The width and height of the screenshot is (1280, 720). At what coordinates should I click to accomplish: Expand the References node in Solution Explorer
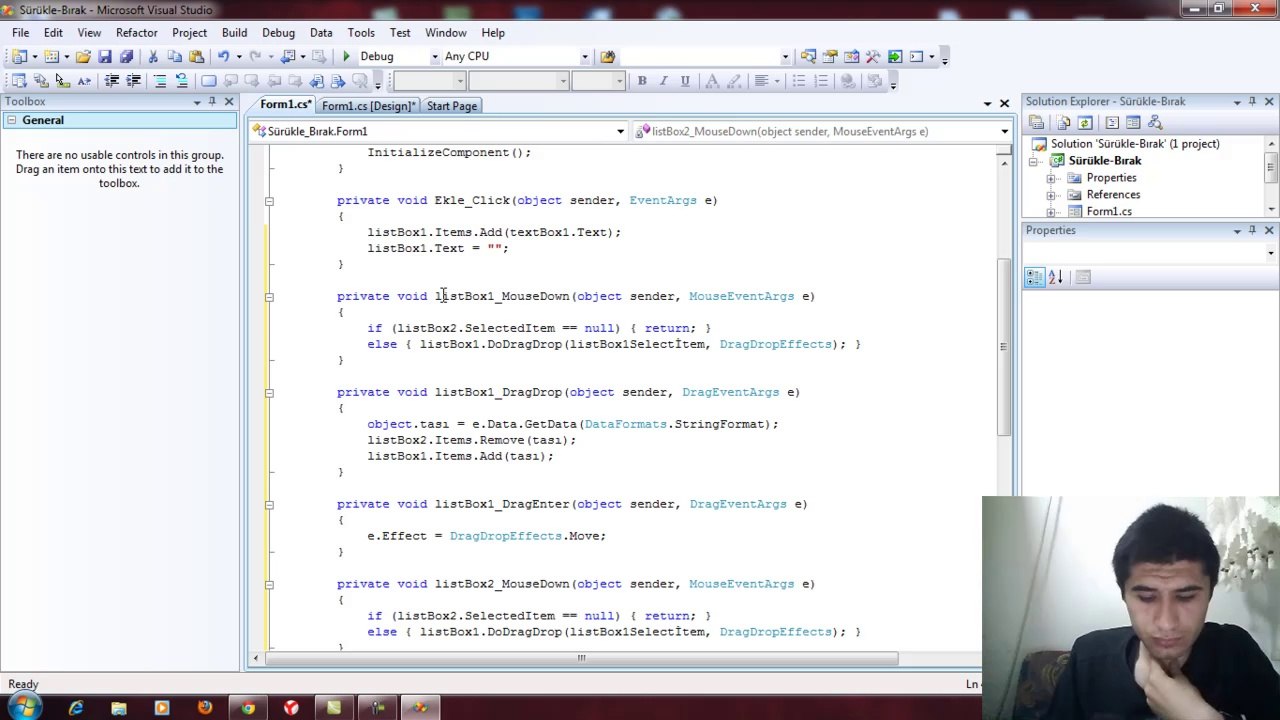point(1051,195)
